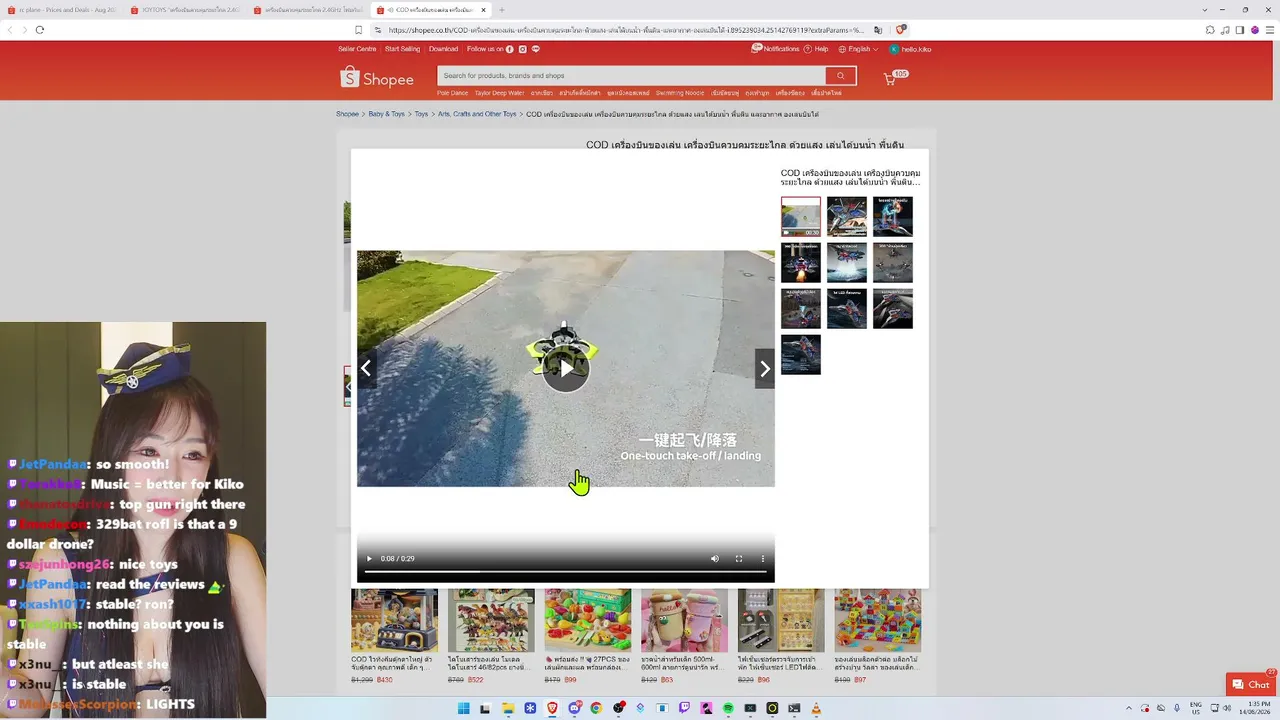Click the Shopee breadcrumb link

click(347, 114)
